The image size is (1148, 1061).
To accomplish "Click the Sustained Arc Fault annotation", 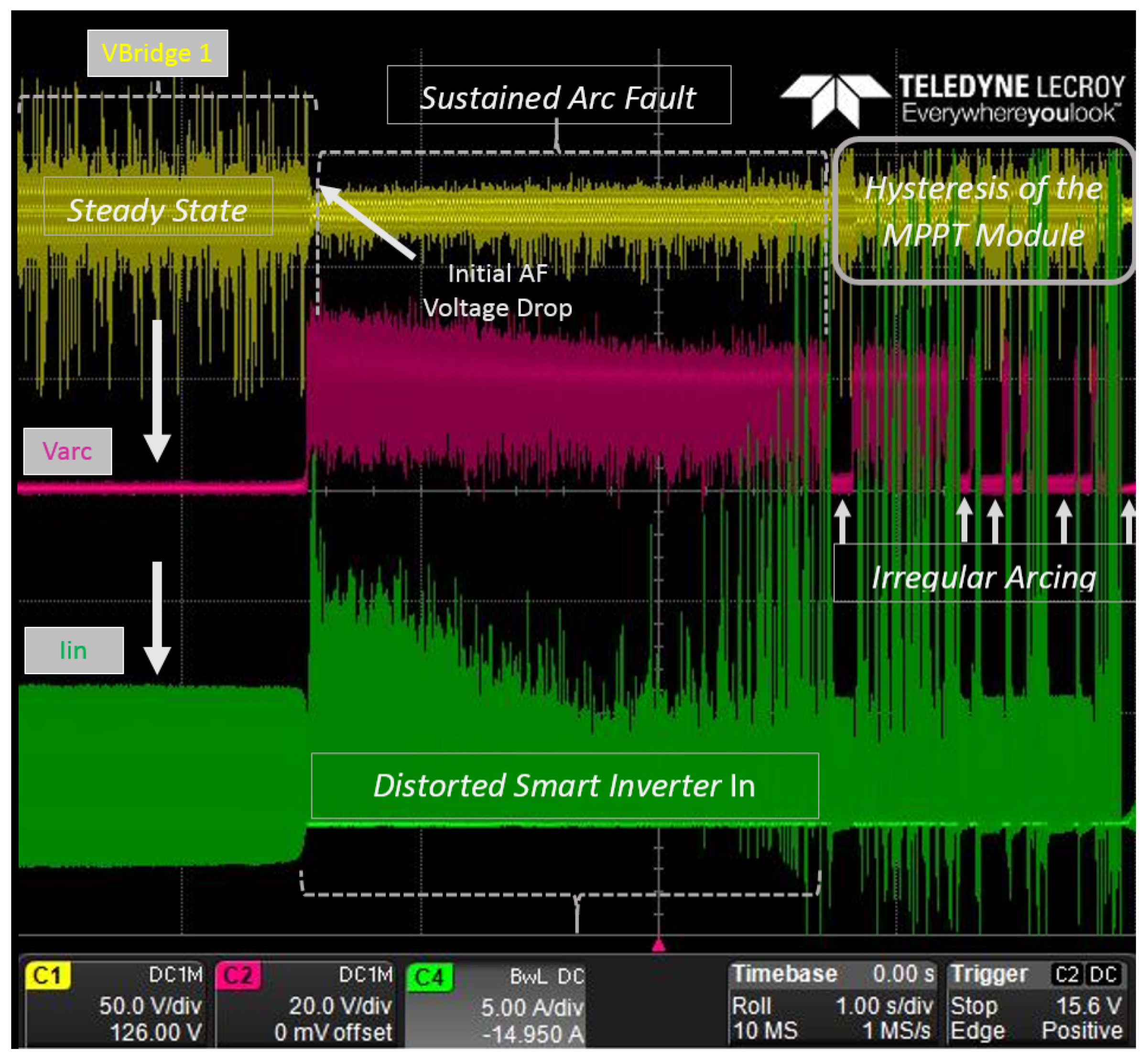I will point(559,95).
